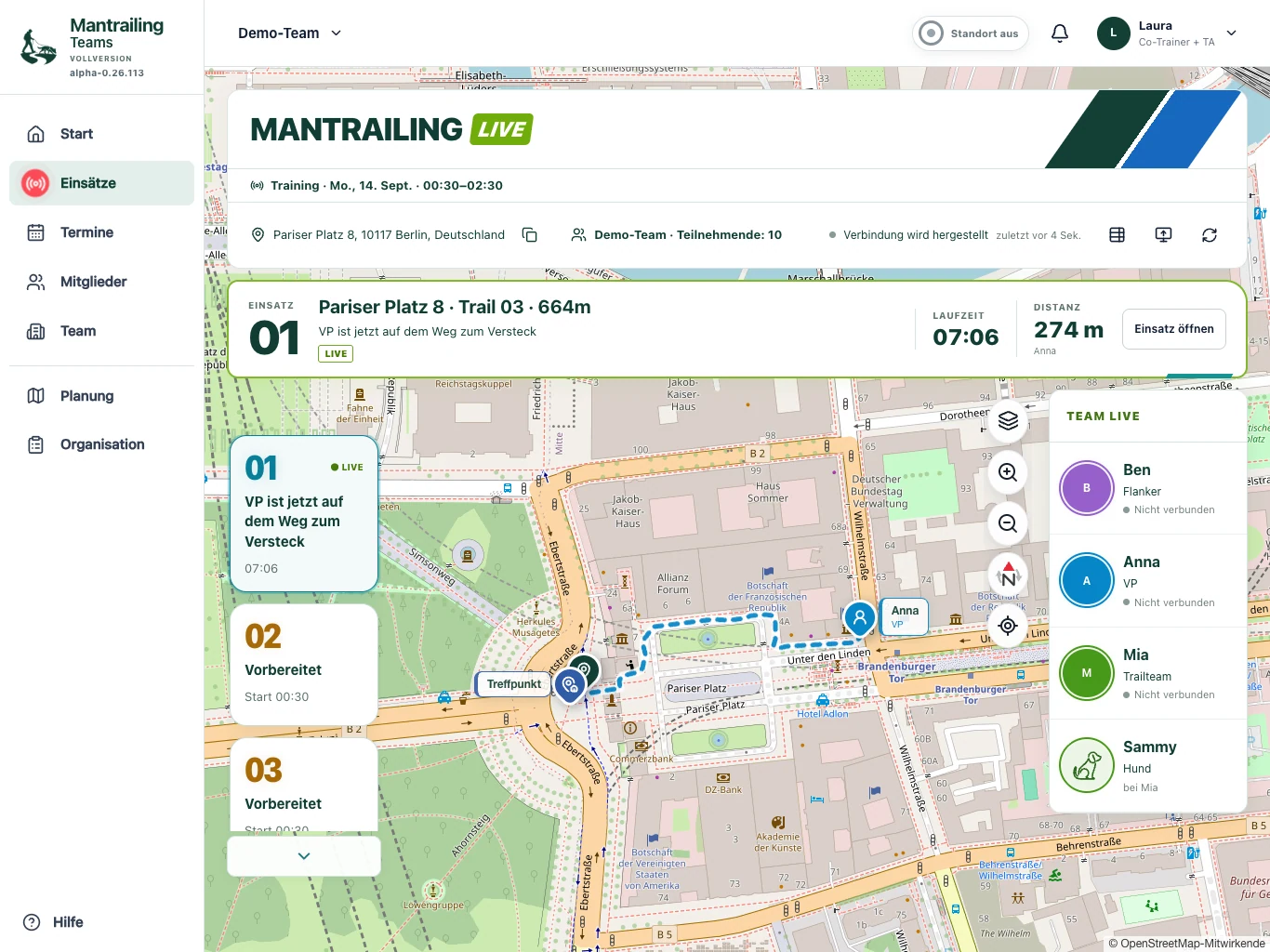
Task: Refresh the live connection
Action: (x=1210, y=235)
